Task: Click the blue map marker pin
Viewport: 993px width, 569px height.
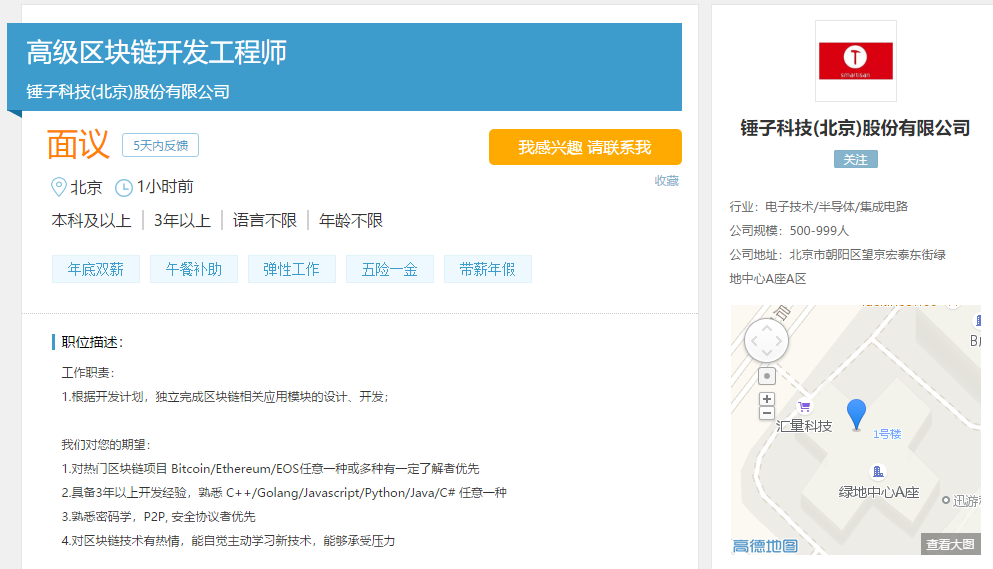Action: pos(856,415)
